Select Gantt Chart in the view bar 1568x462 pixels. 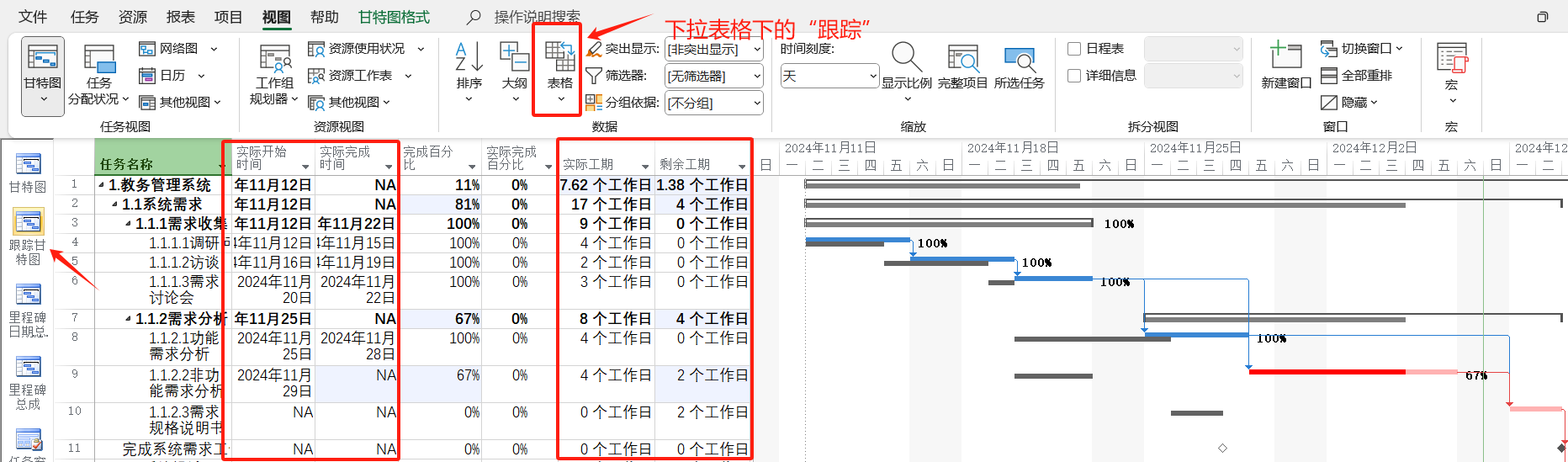click(x=28, y=173)
